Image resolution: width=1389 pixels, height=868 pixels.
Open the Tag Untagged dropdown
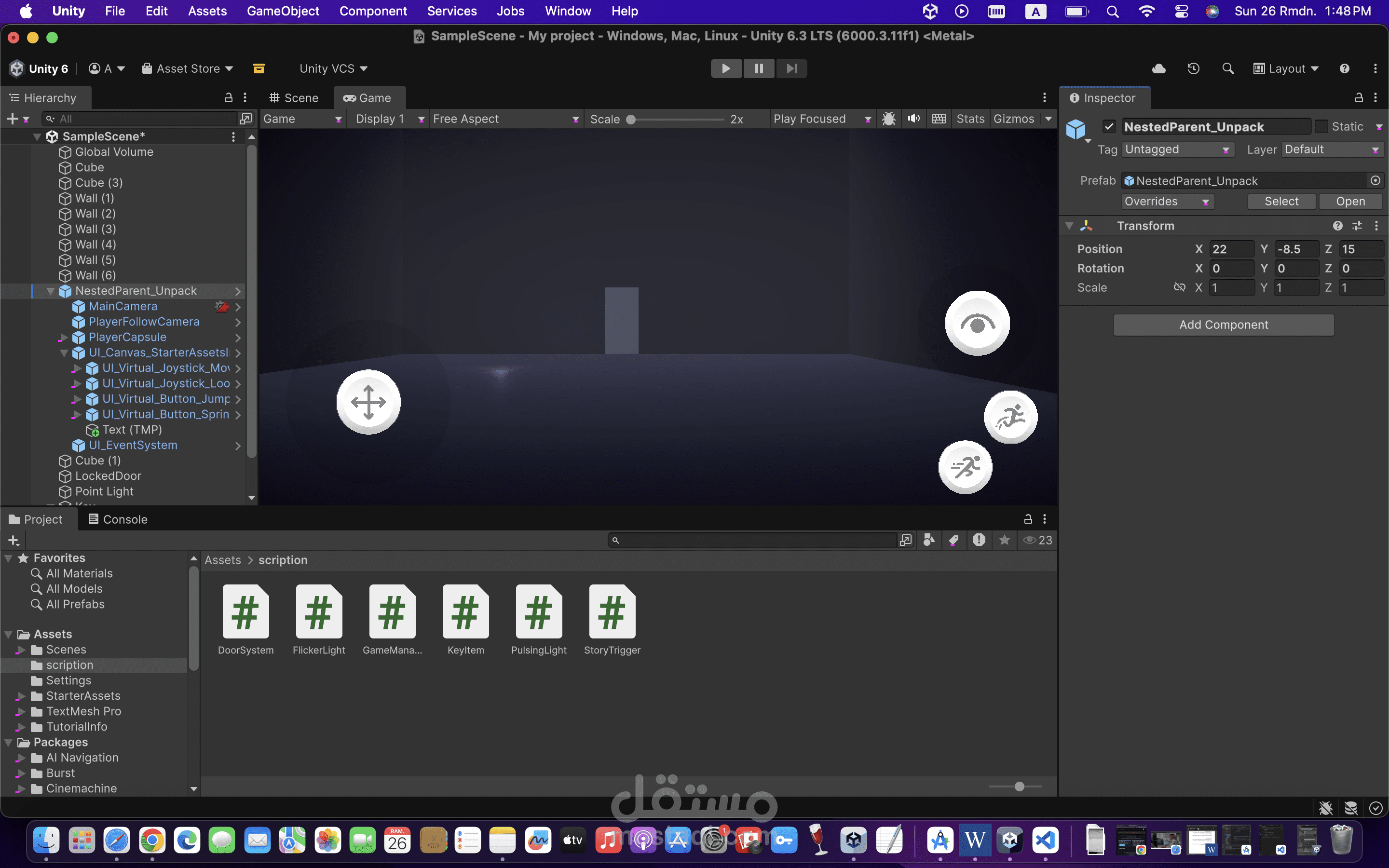(1177, 149)
